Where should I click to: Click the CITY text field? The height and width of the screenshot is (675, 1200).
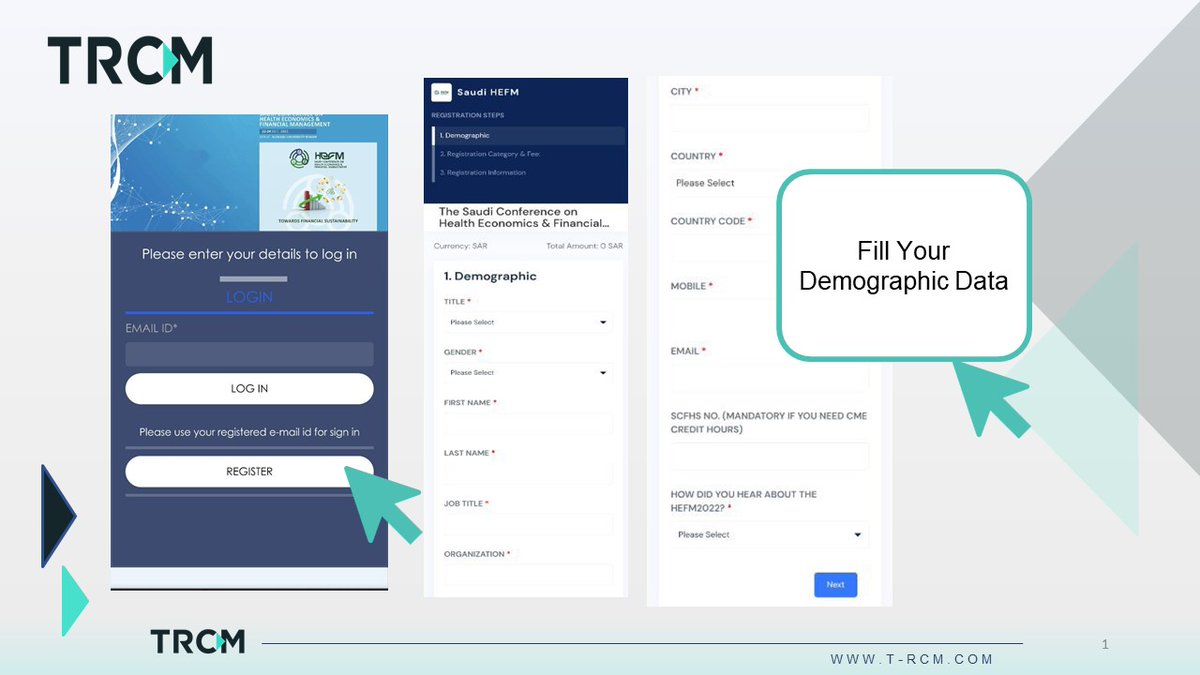(x=769, y=118)
